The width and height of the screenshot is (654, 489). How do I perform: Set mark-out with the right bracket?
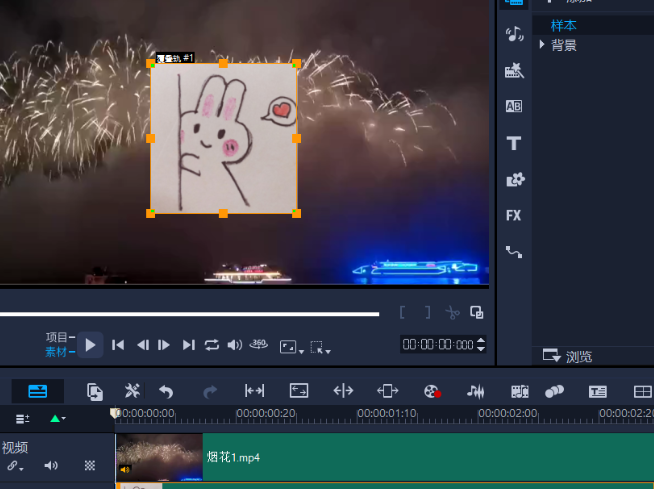(x=428, y=312)
